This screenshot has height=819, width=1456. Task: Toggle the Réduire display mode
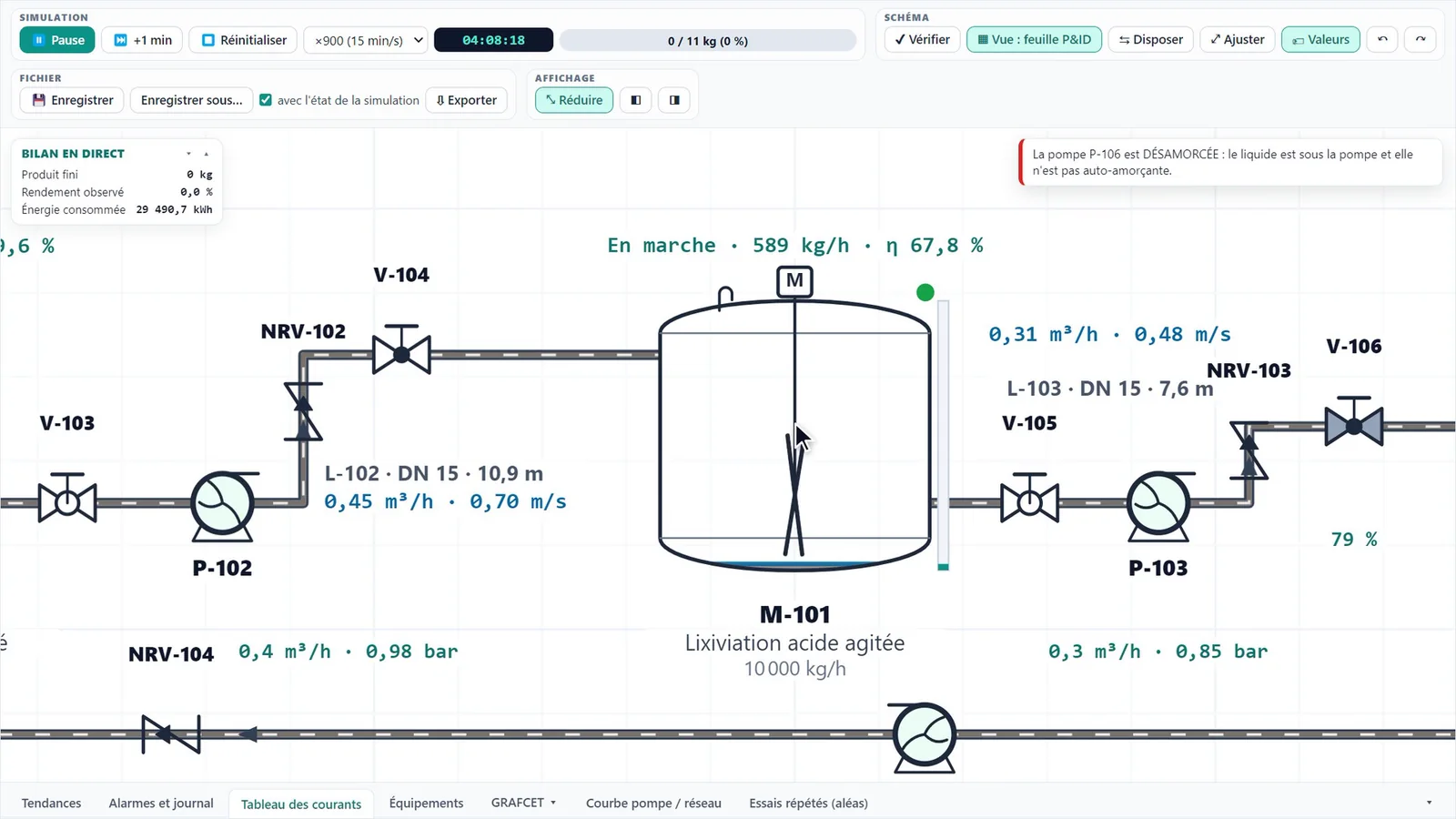(x=574, y=100)
